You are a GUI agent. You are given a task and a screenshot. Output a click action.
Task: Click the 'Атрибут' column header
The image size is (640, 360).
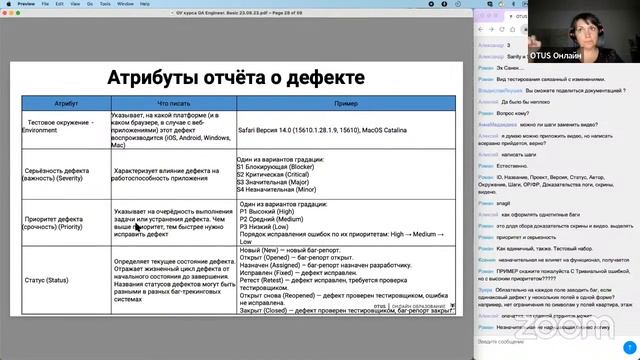tap(66, 104)
